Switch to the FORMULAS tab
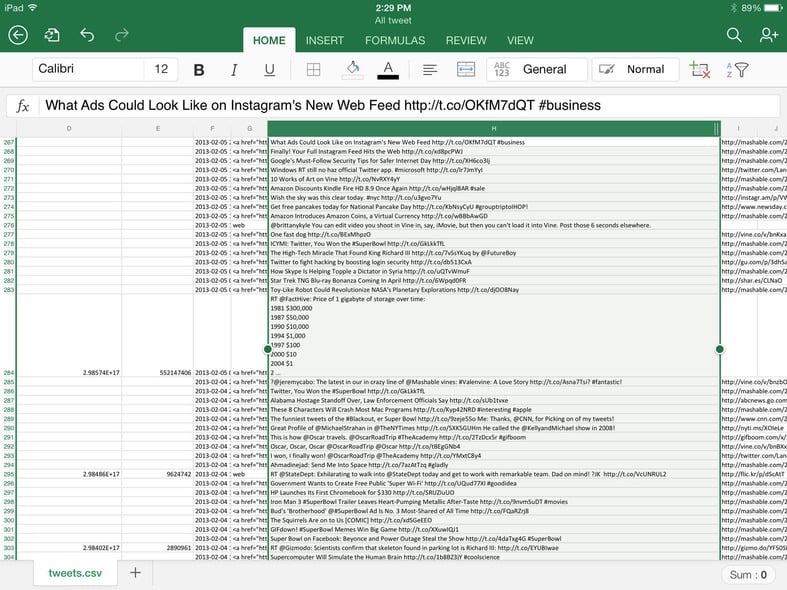This screenshot has height=590, width=787. coord(395,41)
